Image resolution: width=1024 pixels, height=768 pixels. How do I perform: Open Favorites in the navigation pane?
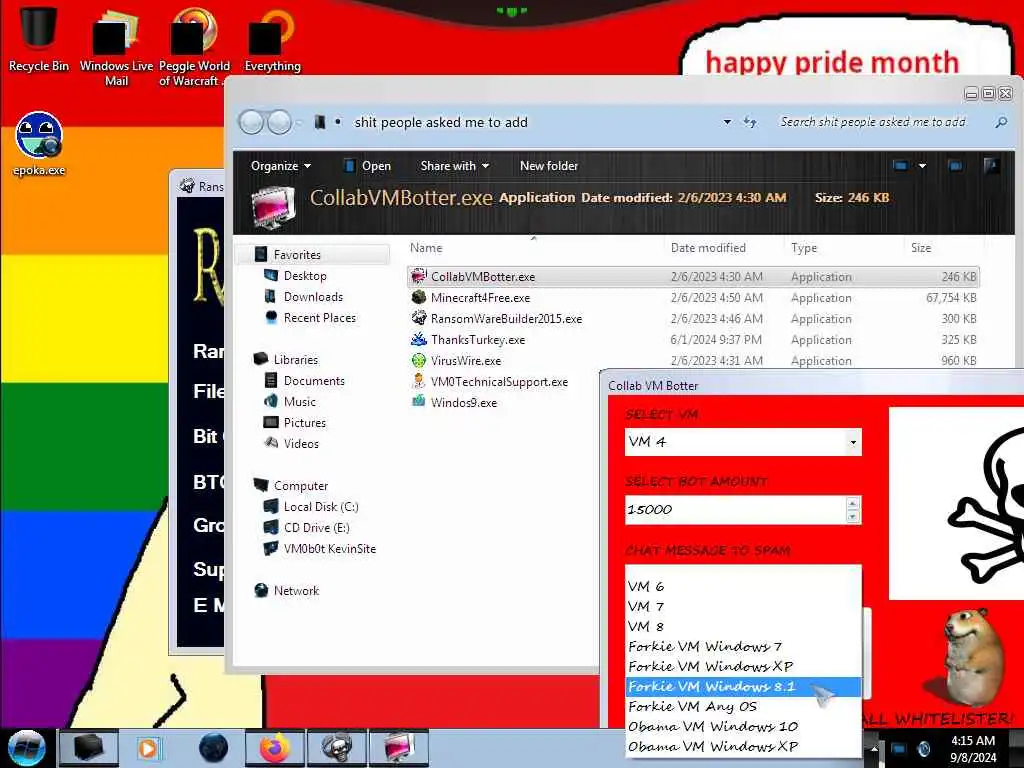pyautogui.click(x=297, y=255)
